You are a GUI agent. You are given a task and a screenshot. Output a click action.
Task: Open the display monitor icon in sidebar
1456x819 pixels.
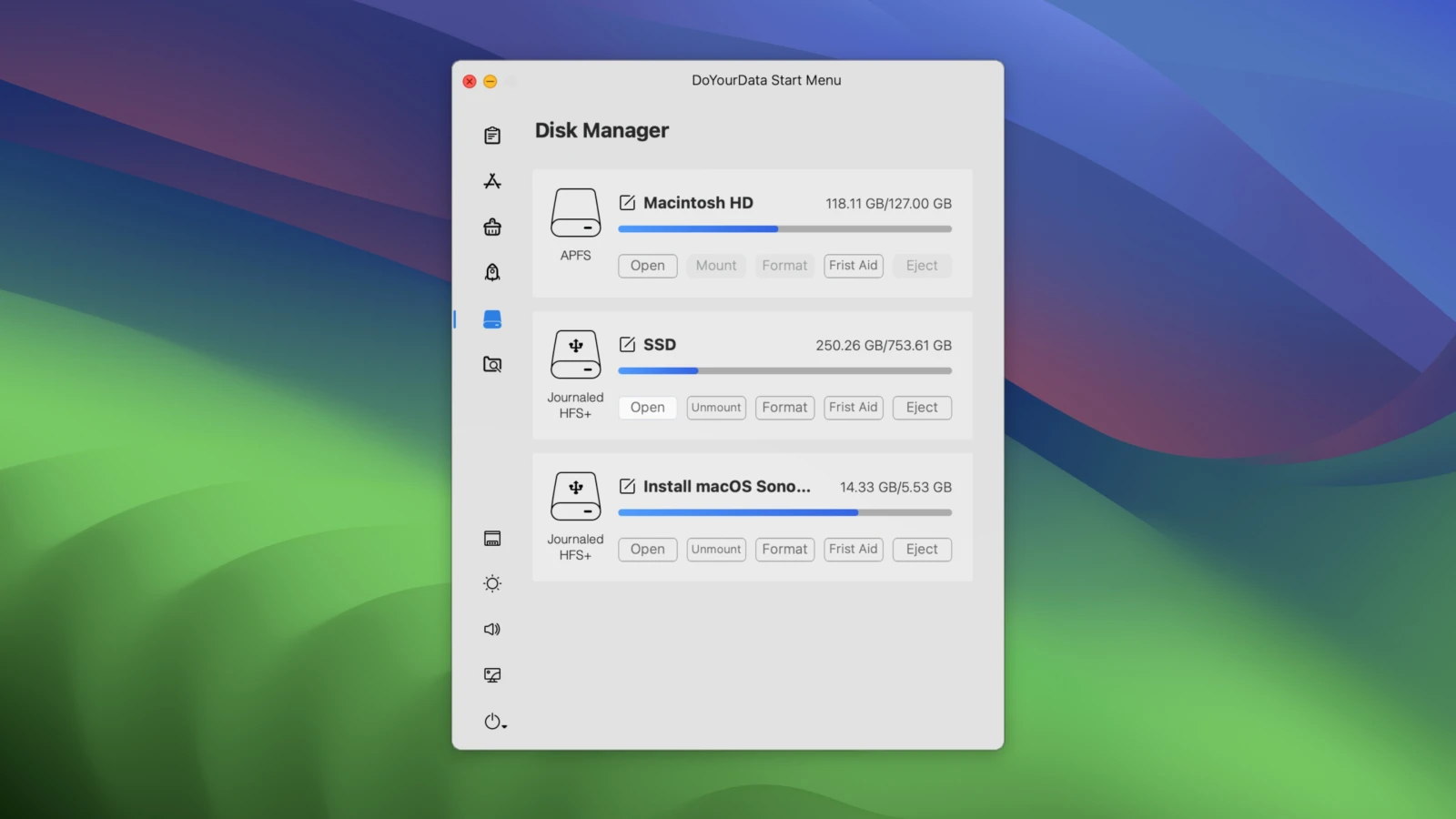point(492,675)
